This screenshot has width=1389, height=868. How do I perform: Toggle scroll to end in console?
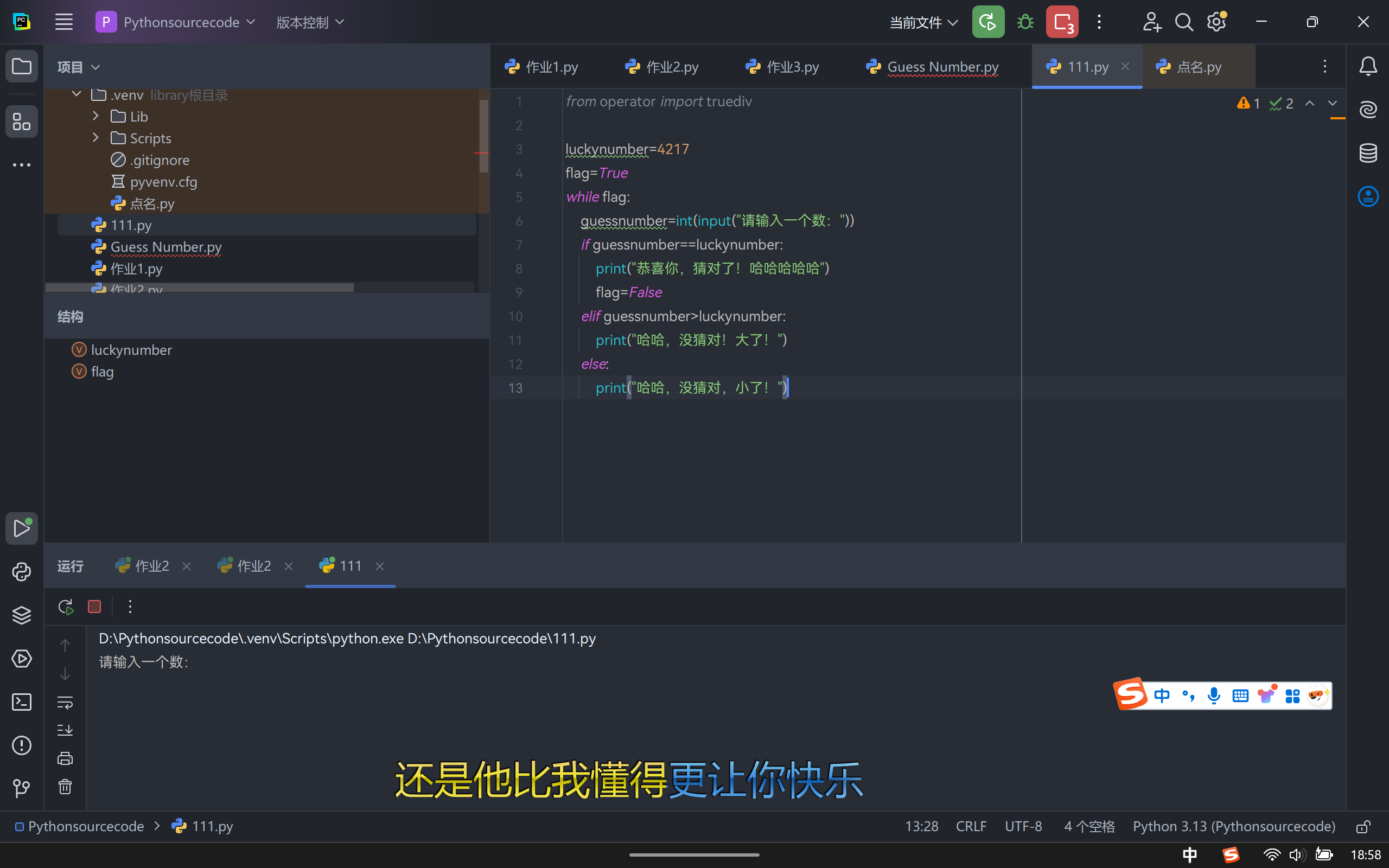pos(65,730)
